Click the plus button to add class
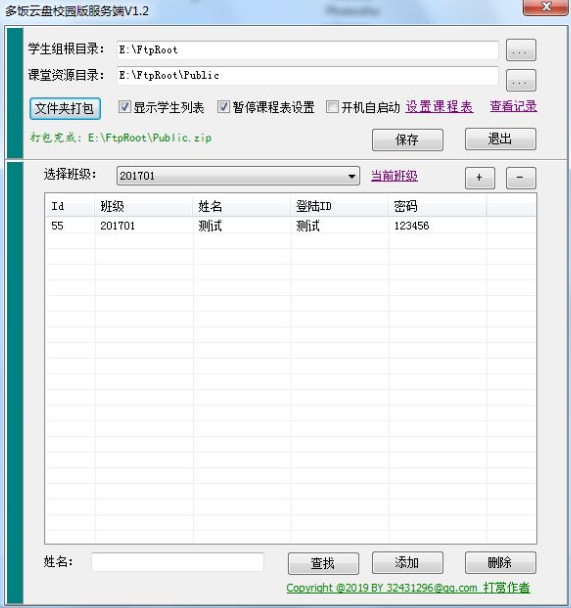Image resolution: width=571 pixels, height=608 pixels. [480, 178]
